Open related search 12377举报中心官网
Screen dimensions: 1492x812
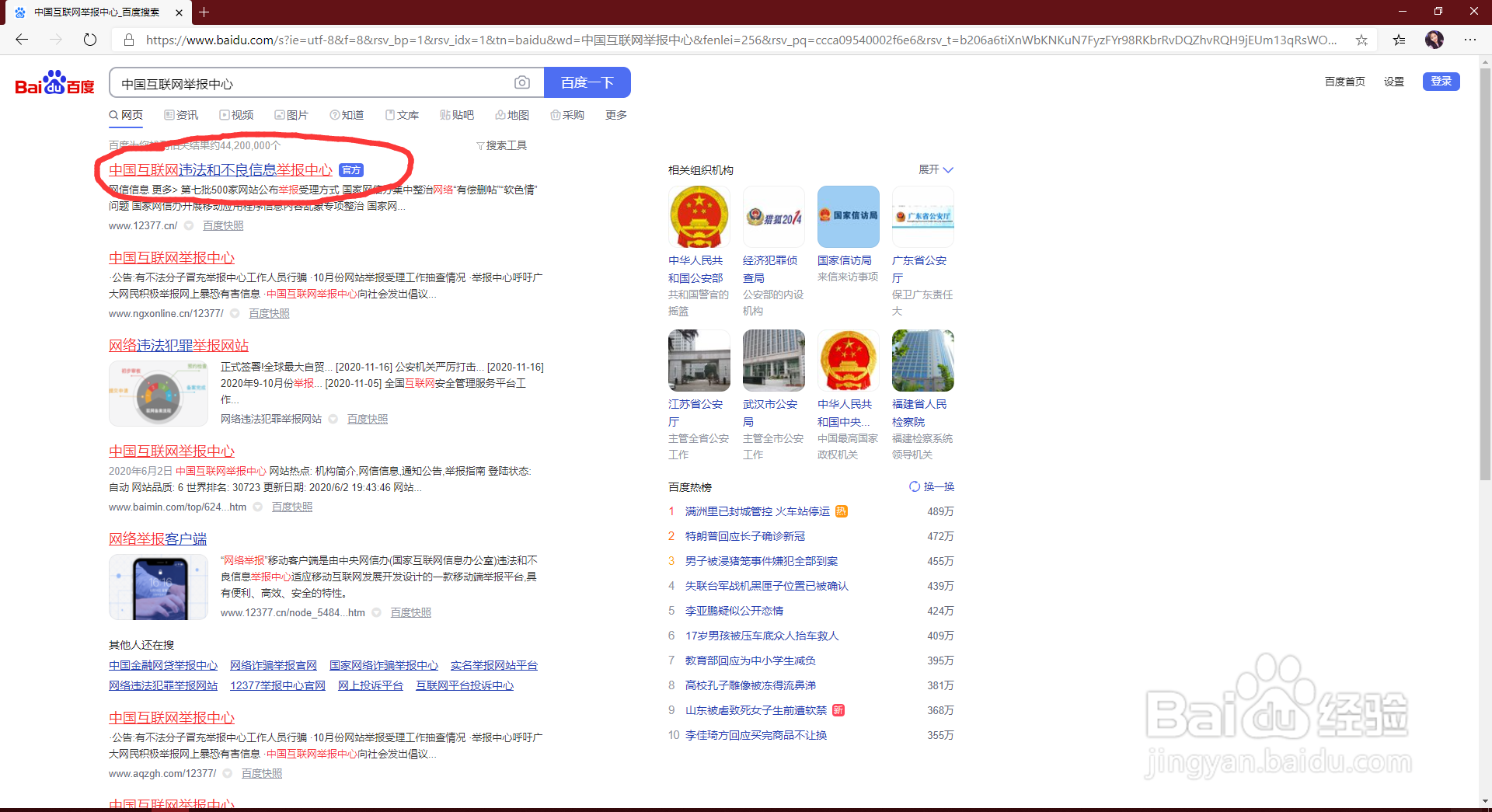point(277,686)
